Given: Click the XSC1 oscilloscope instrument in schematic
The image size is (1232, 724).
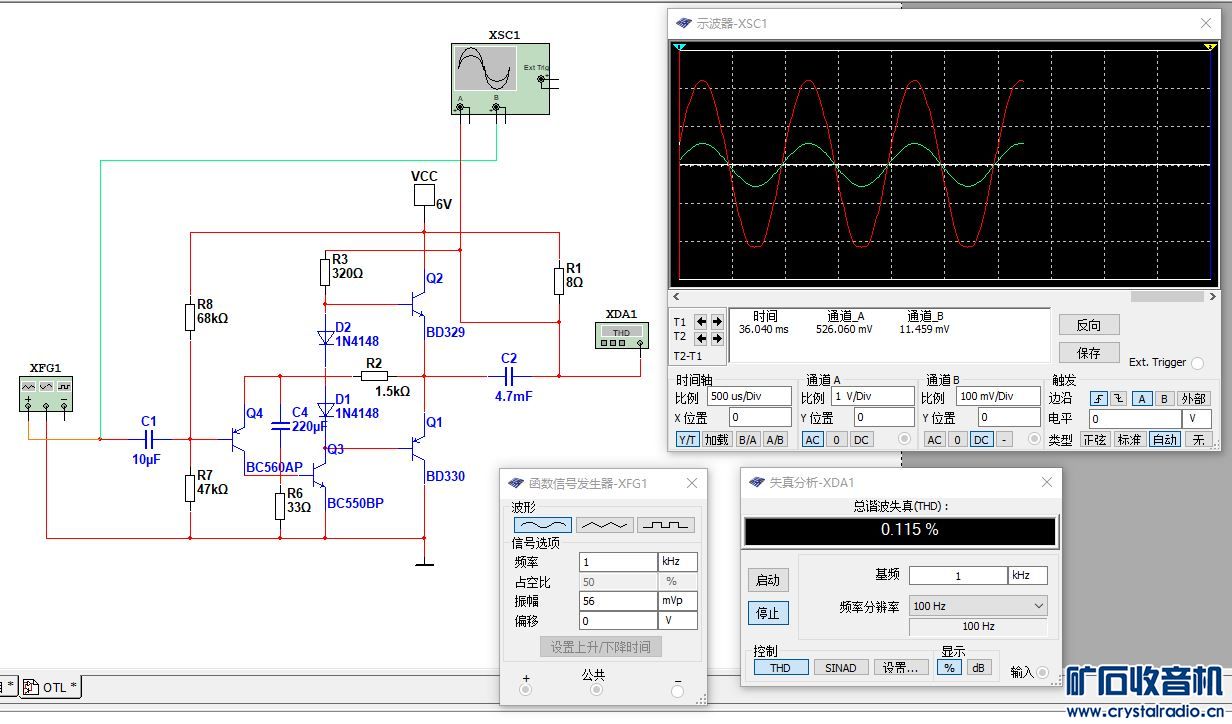Looking at the screenshot, I should click(499, 78).
